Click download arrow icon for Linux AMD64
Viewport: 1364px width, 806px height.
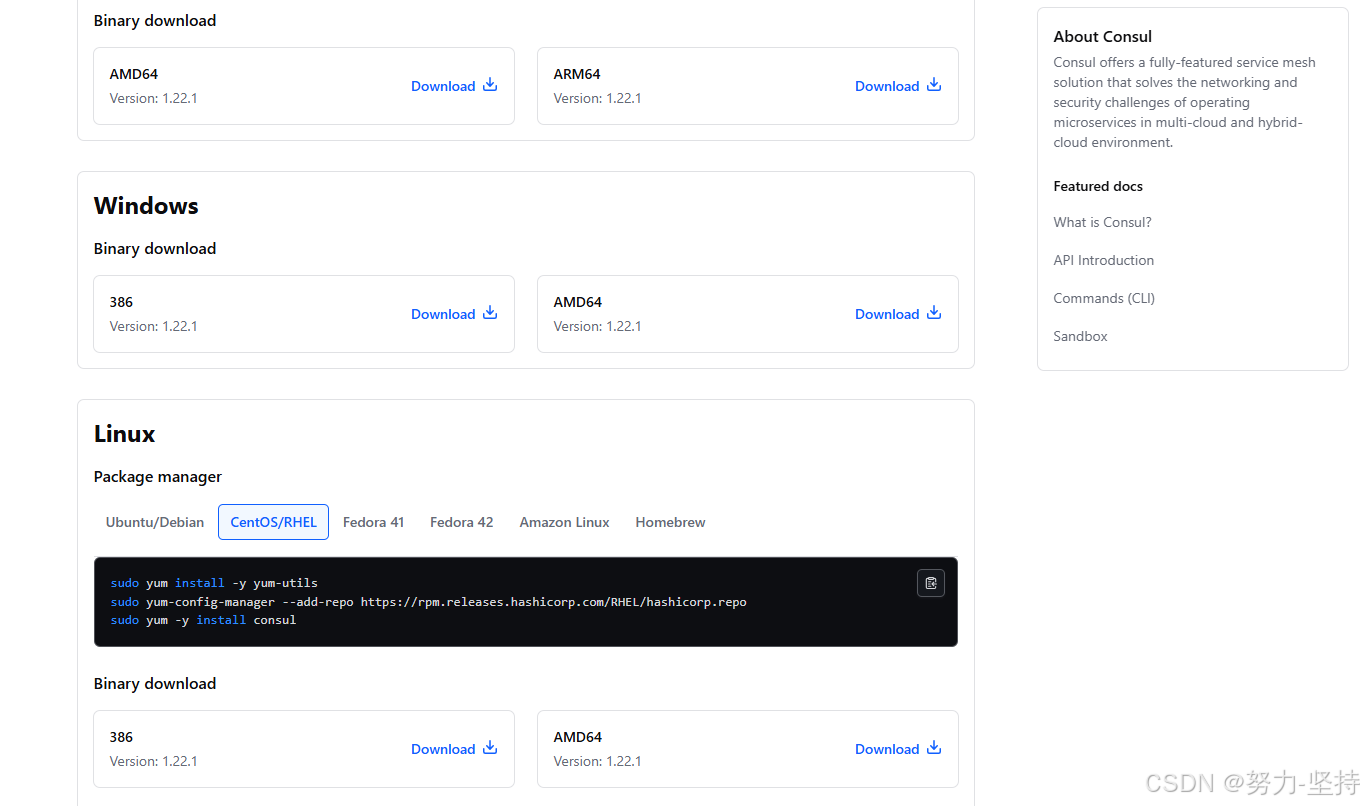tap(934, 748)
